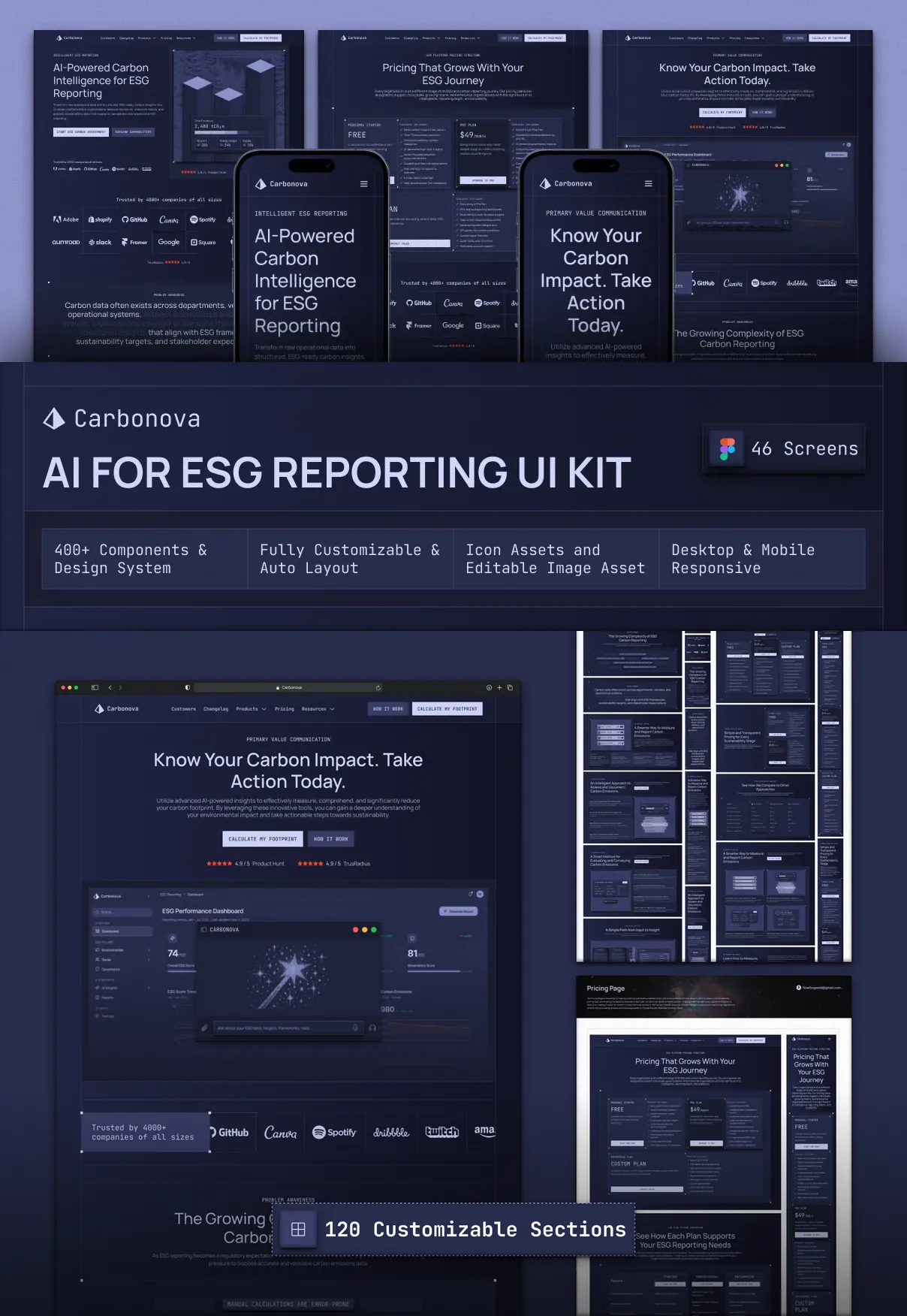Click Customers in the browser navbar
Viewport: 907px width, 1316px height.
point(183,709)
